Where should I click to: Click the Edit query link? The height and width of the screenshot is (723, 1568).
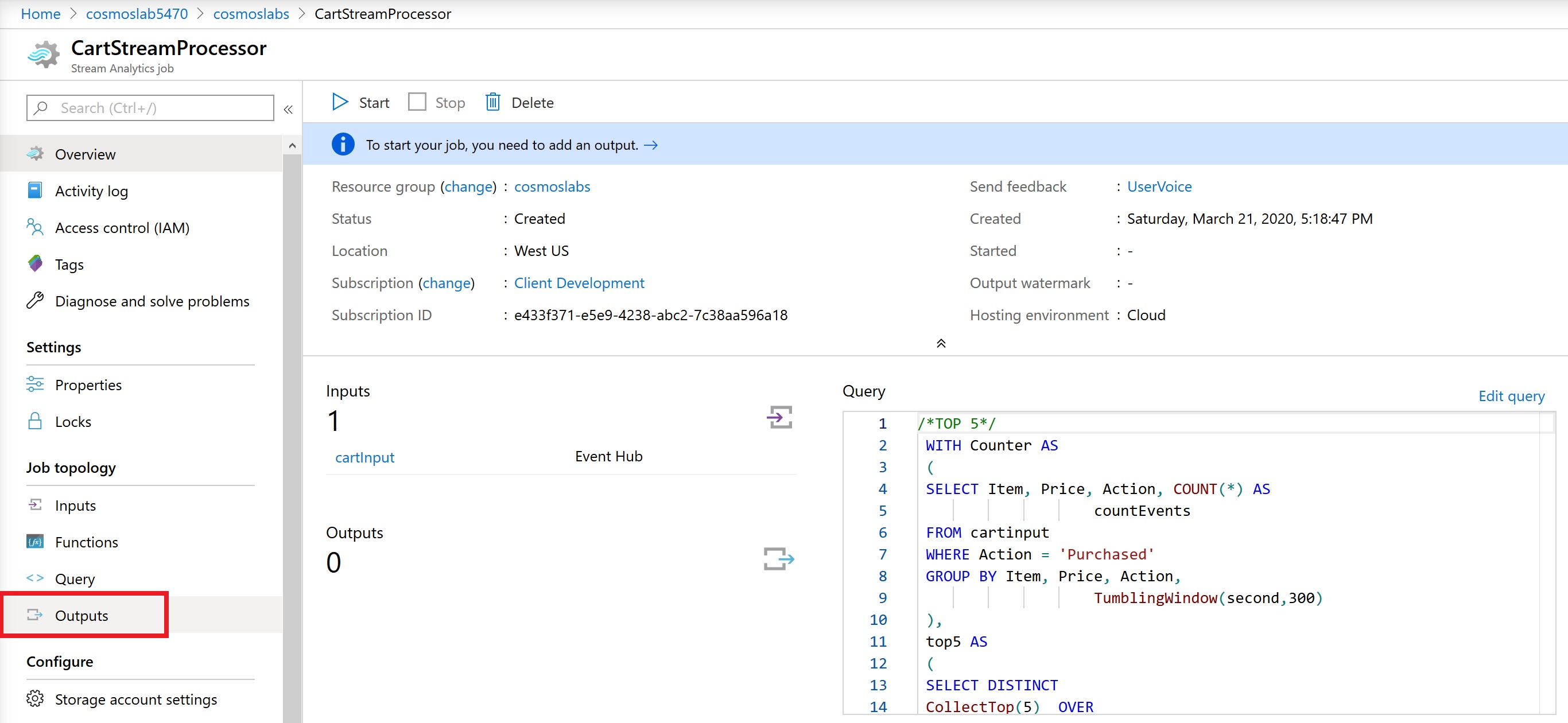1511,396
